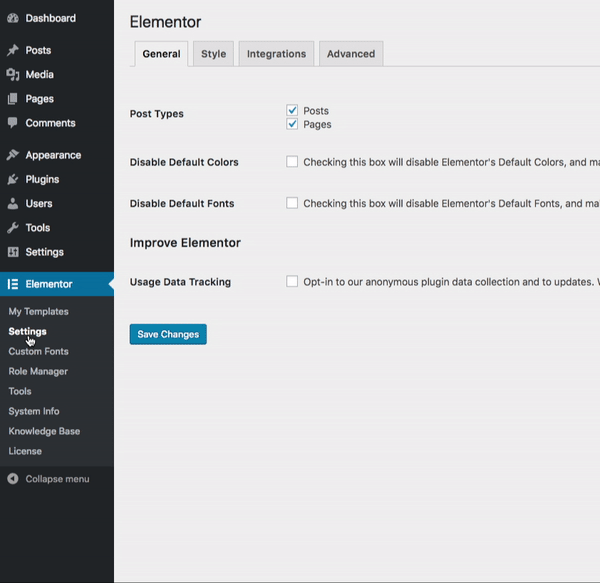The image size is (600, 583).
Task: Tick the Disable Default Fonts checkbox
Action: [292, 203]
